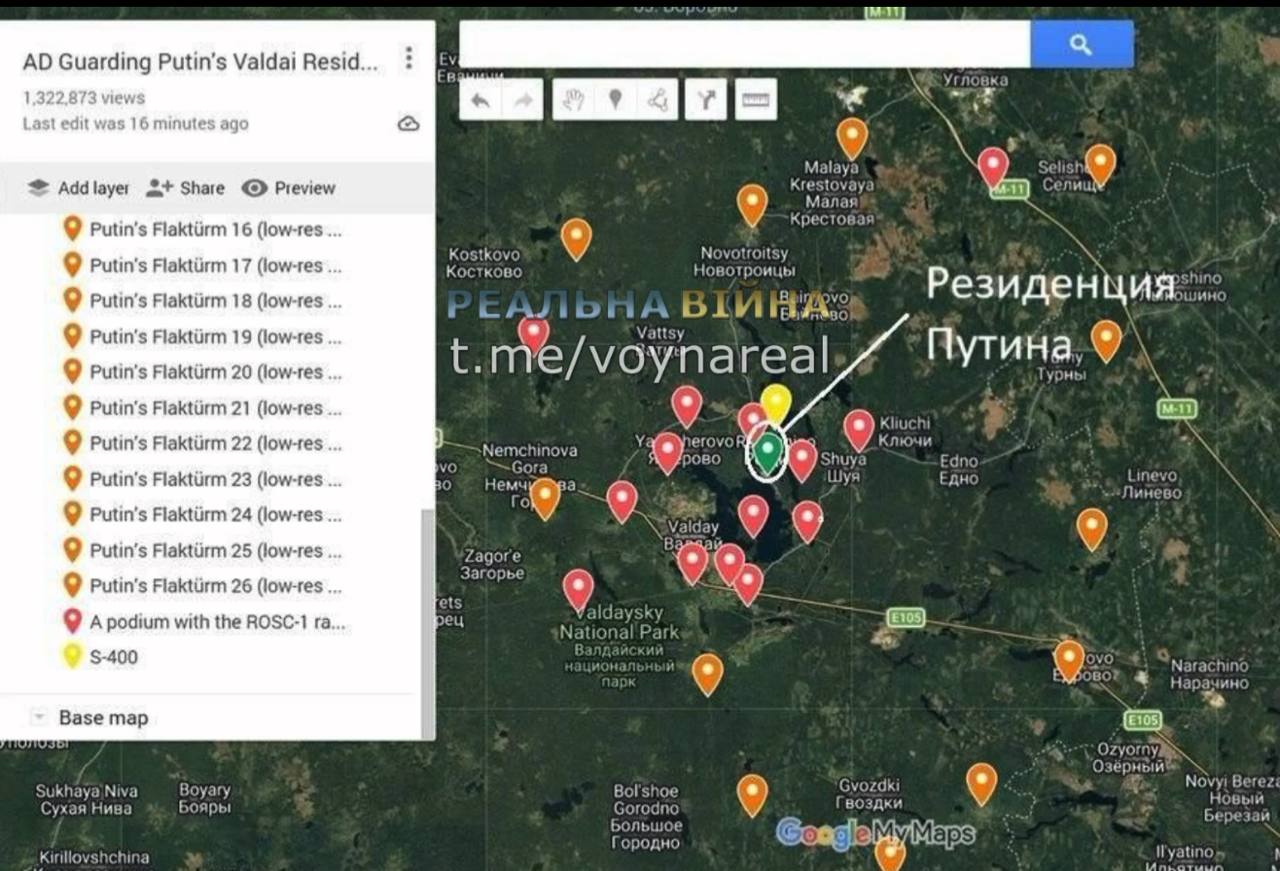Click inside the map search field
The height and width of the screenshot is (871, 1280).
click(x=744, y=45)
